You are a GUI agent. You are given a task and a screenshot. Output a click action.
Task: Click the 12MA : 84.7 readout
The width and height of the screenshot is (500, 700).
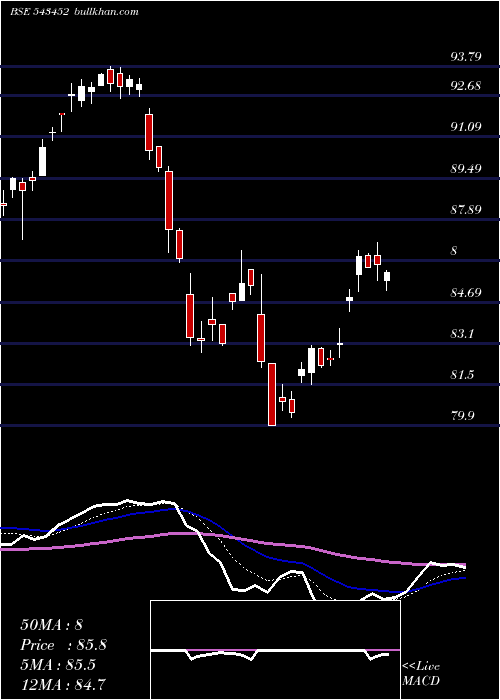click(x=63, y=684)
